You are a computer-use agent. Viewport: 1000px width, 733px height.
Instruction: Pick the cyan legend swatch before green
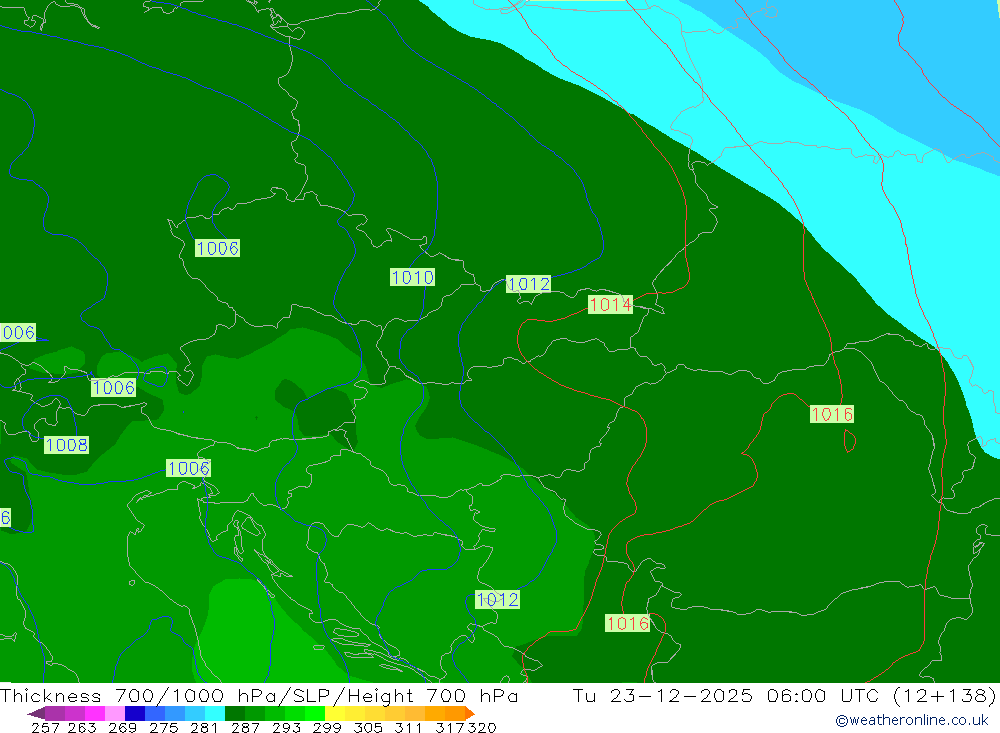(215, 713)
